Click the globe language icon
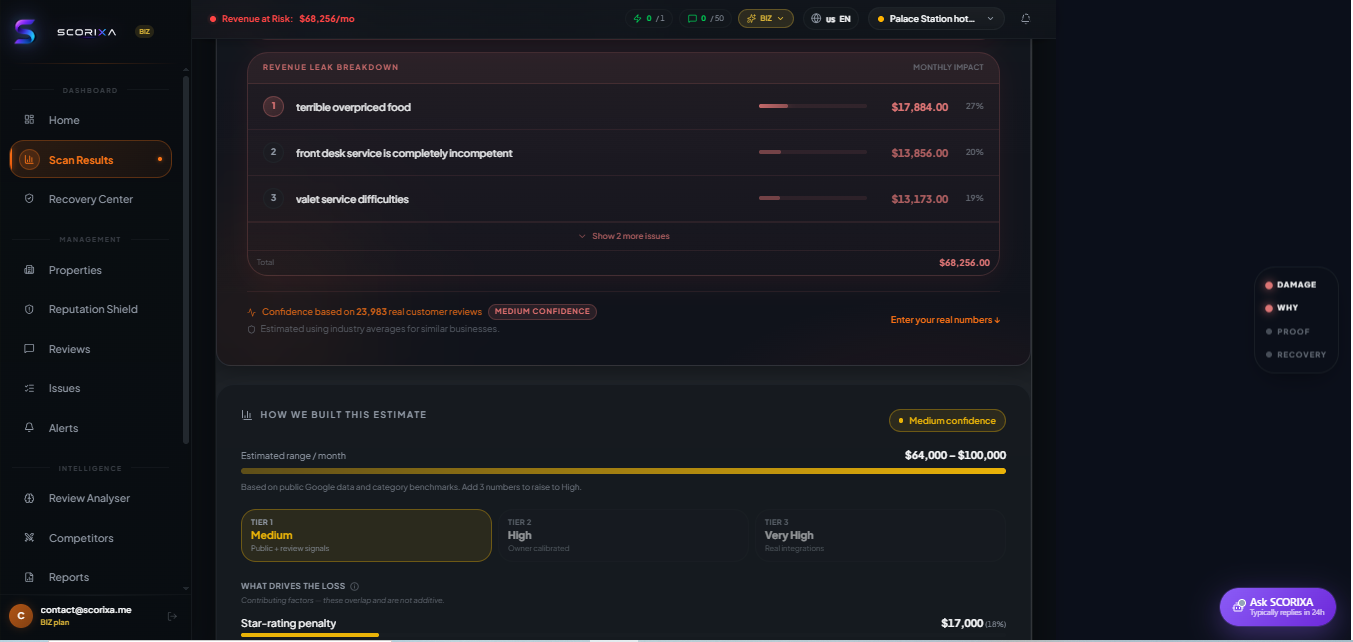 (x=816, y=18)
